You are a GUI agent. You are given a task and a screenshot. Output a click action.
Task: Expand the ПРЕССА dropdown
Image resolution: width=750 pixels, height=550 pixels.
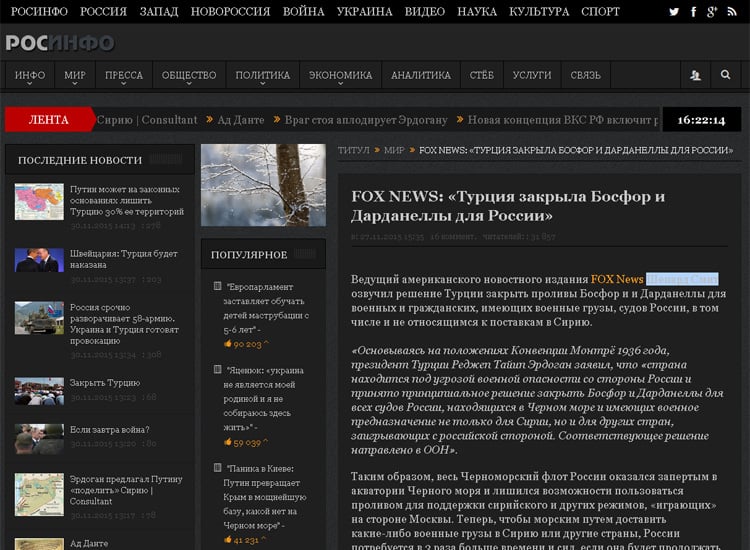123,76
